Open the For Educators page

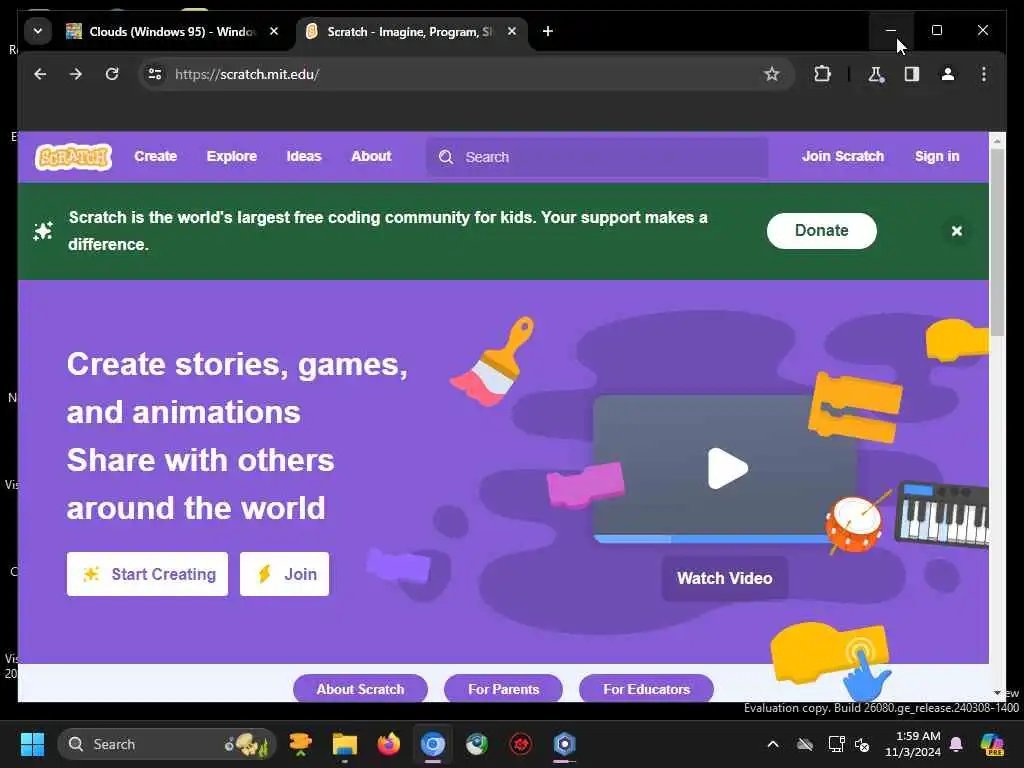(x=647, y=689)
